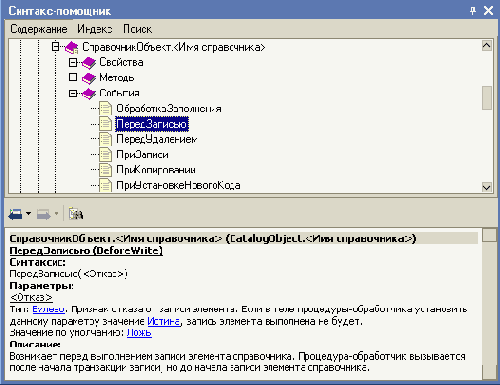The image size is (500, 385).
Task: Click the ПриЗаписи page icon
Action: 105,154
